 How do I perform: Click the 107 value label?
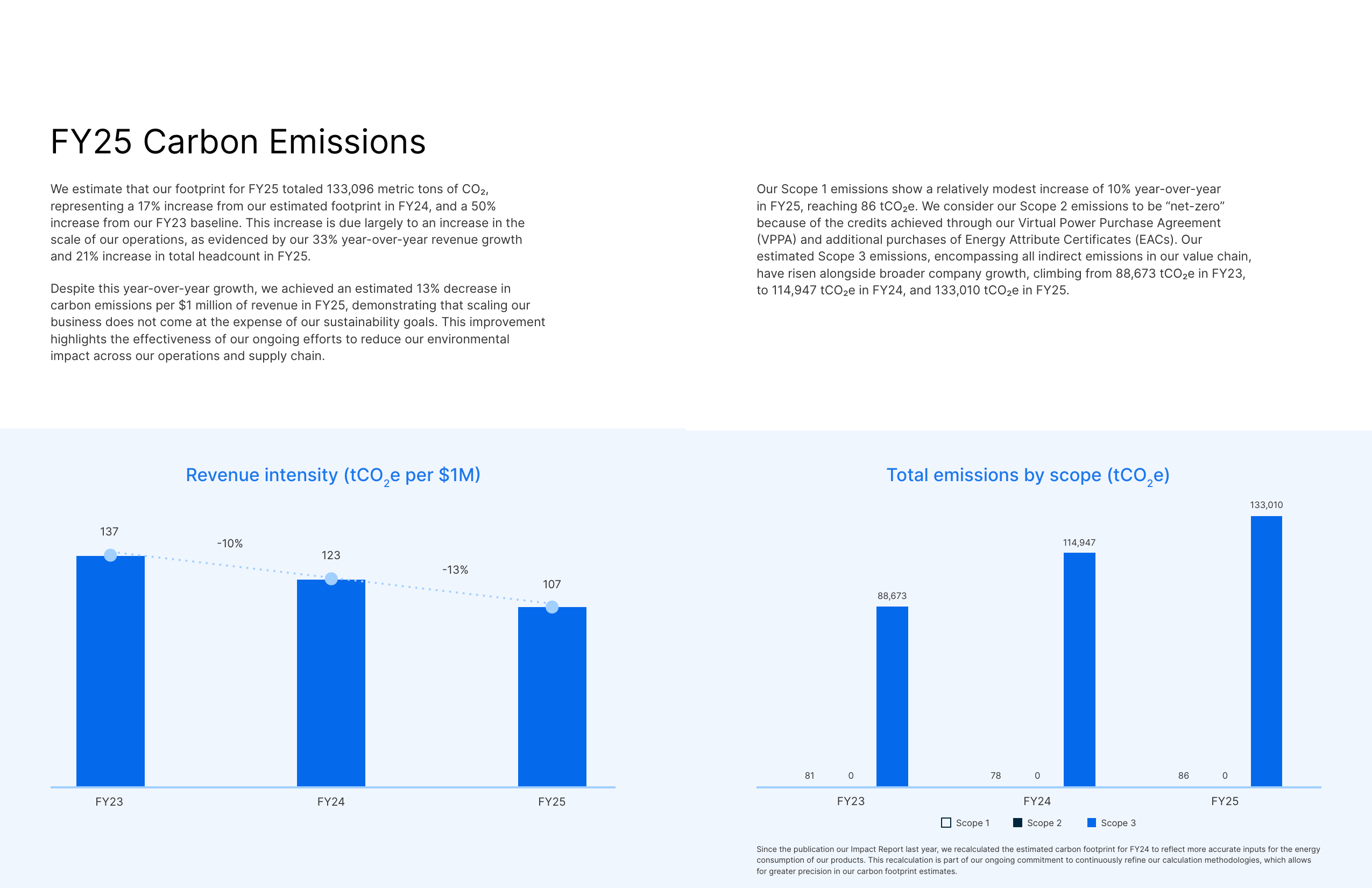551,584
